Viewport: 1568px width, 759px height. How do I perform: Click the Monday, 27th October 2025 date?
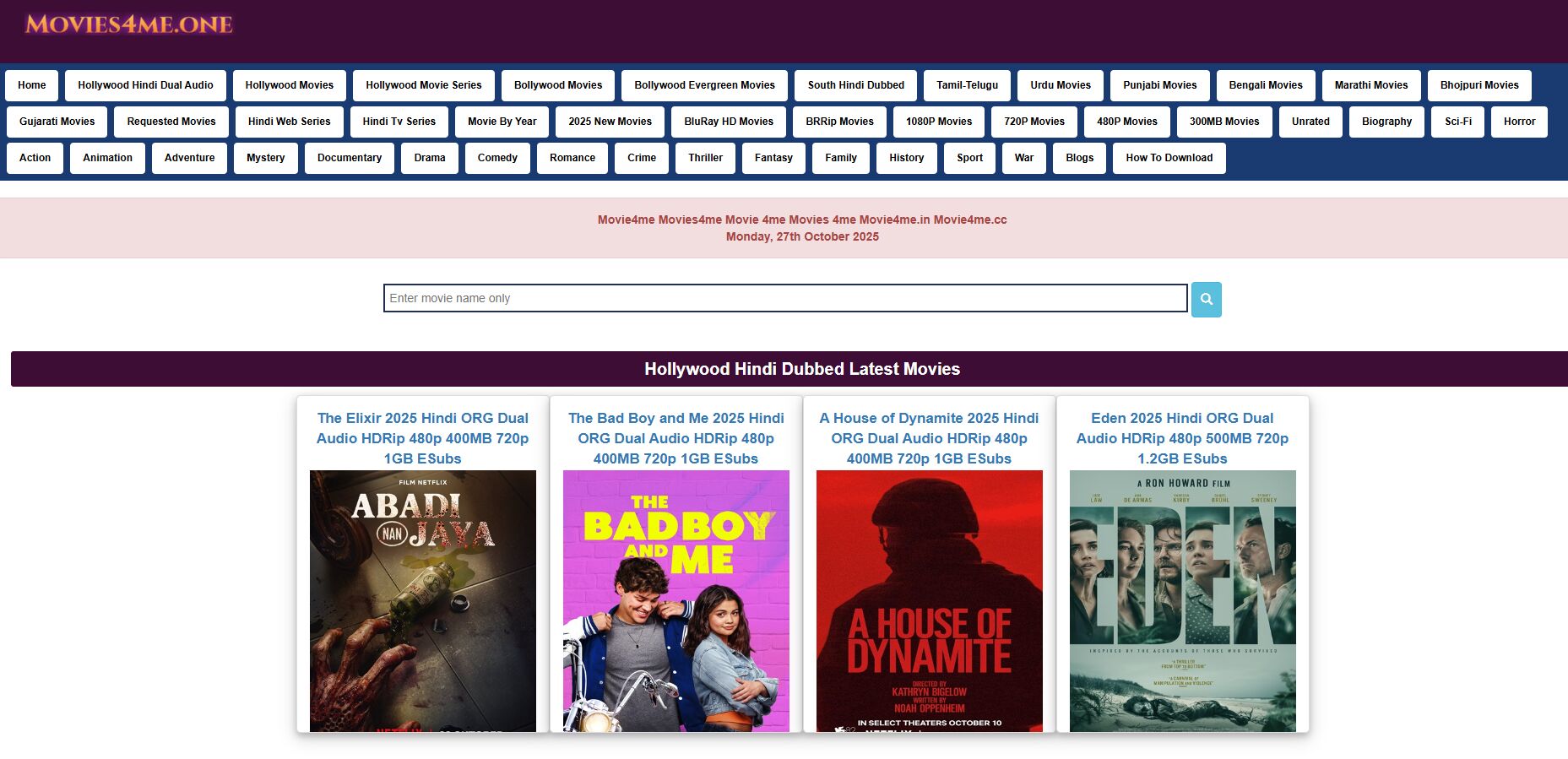[x=802, y=236]
